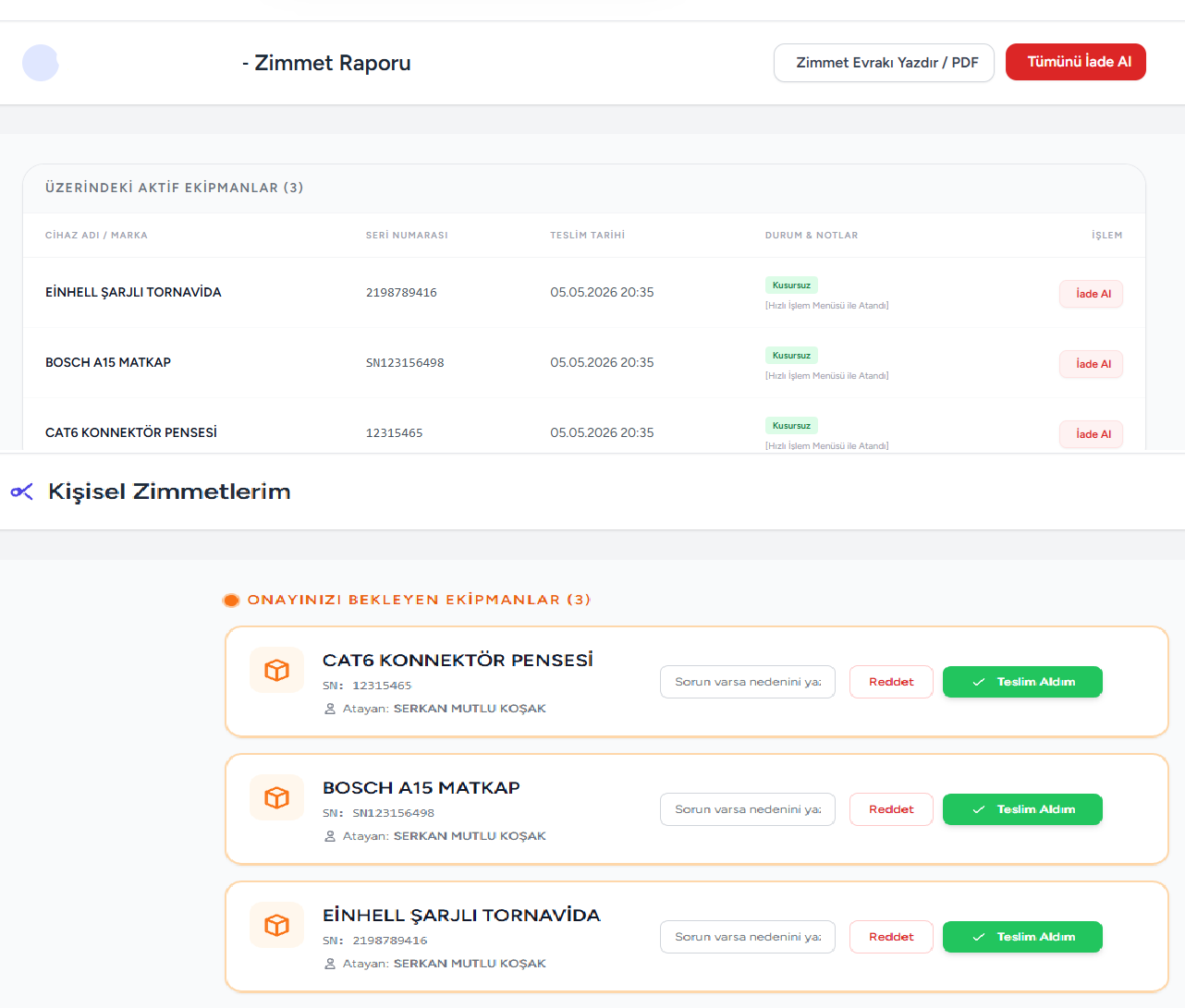Click EİNHELL ŞARJLI TORNAVİDA title in the pending card

[x=461, y=916]
